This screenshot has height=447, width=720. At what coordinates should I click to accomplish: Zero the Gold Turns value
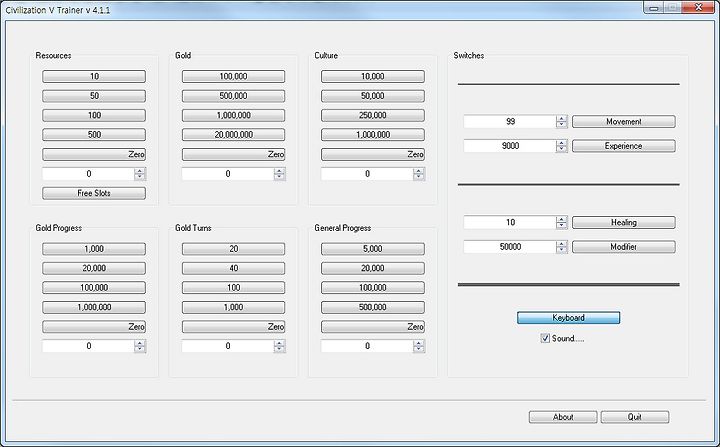pos(233,327)
